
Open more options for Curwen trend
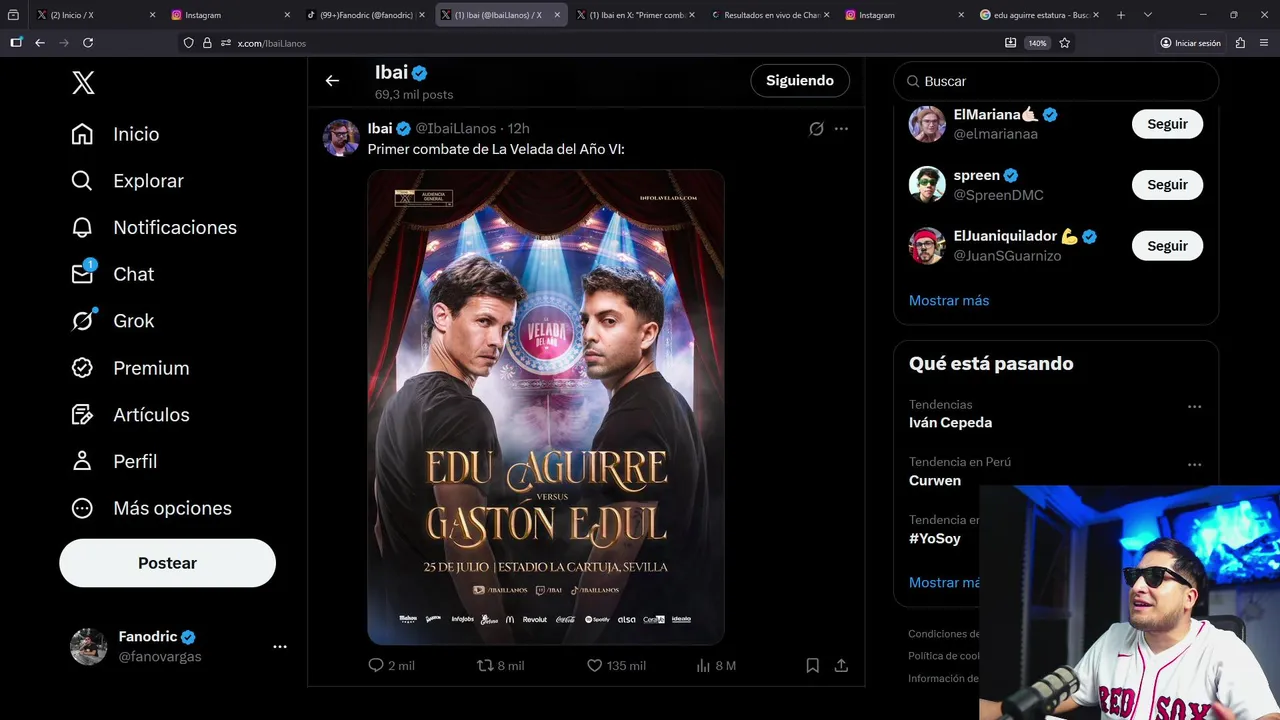1194,465
